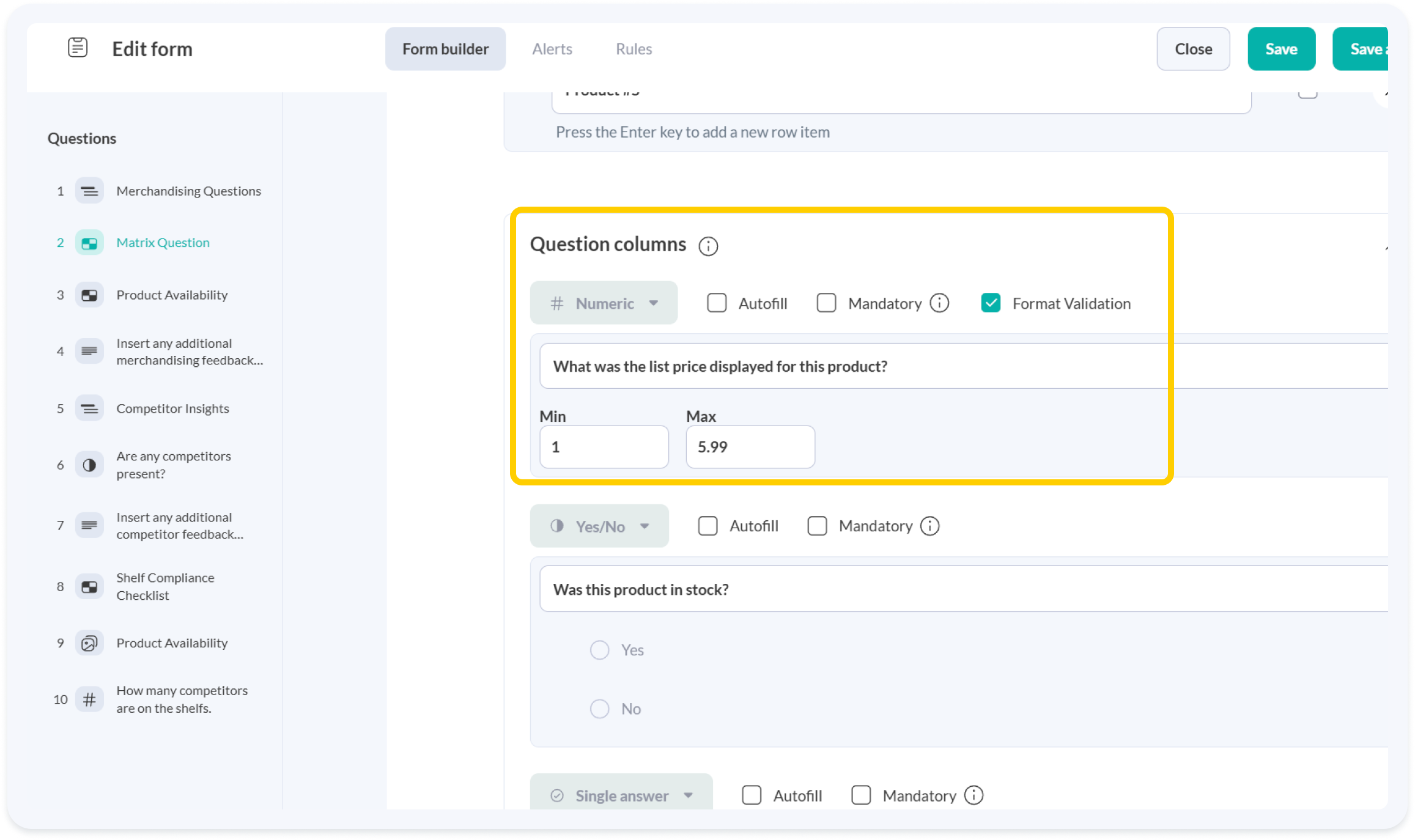Enable Autofill for the Yes/No column

click(707, 526)
